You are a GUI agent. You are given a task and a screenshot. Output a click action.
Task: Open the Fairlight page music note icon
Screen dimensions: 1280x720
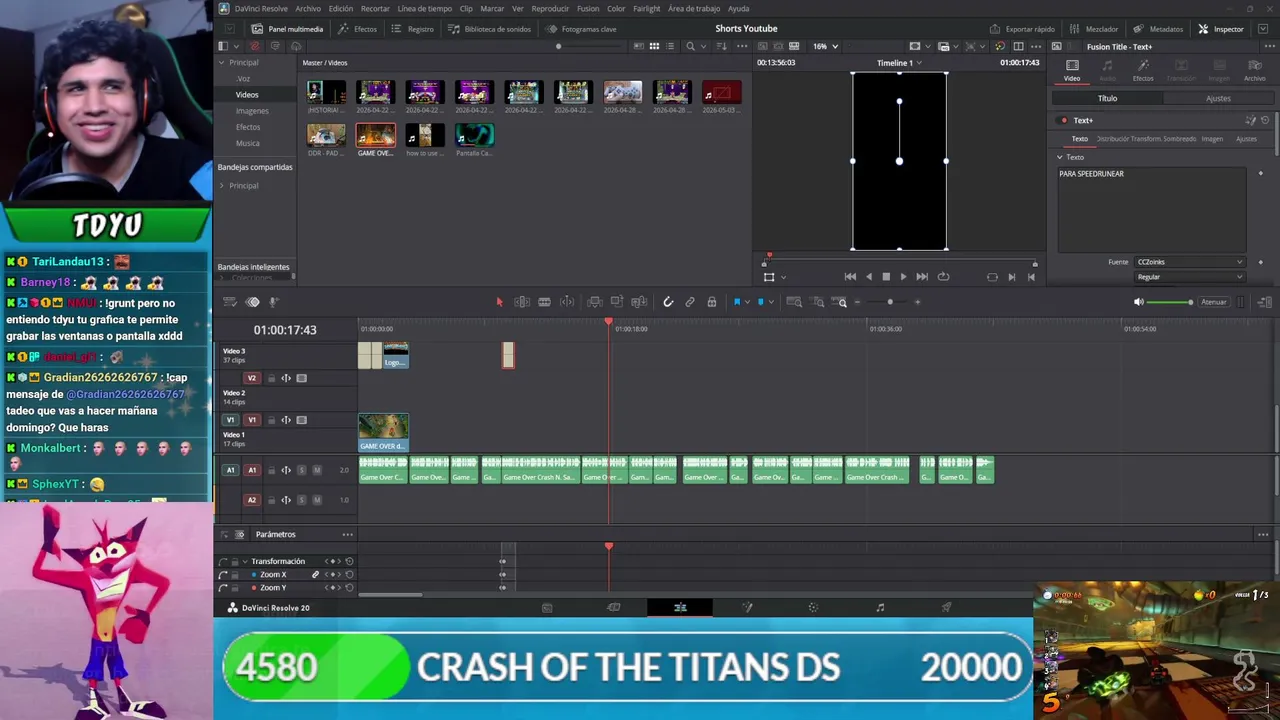(x=880, y=607)
